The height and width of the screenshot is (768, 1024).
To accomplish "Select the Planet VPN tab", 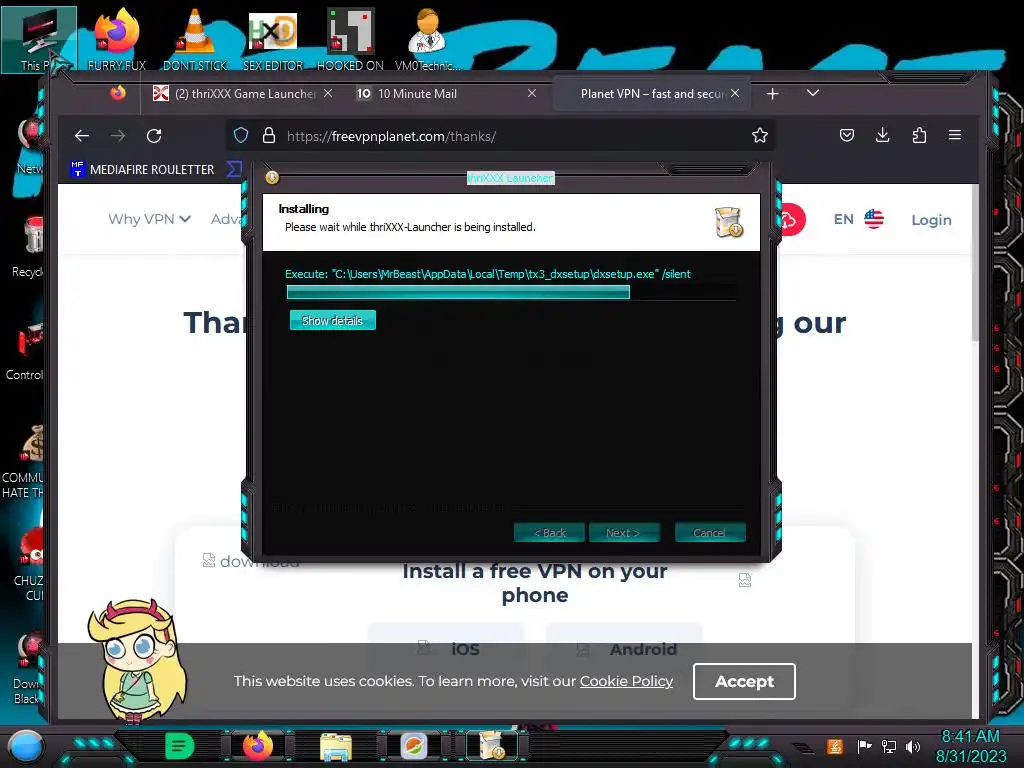I will click(x=650, y=94).
